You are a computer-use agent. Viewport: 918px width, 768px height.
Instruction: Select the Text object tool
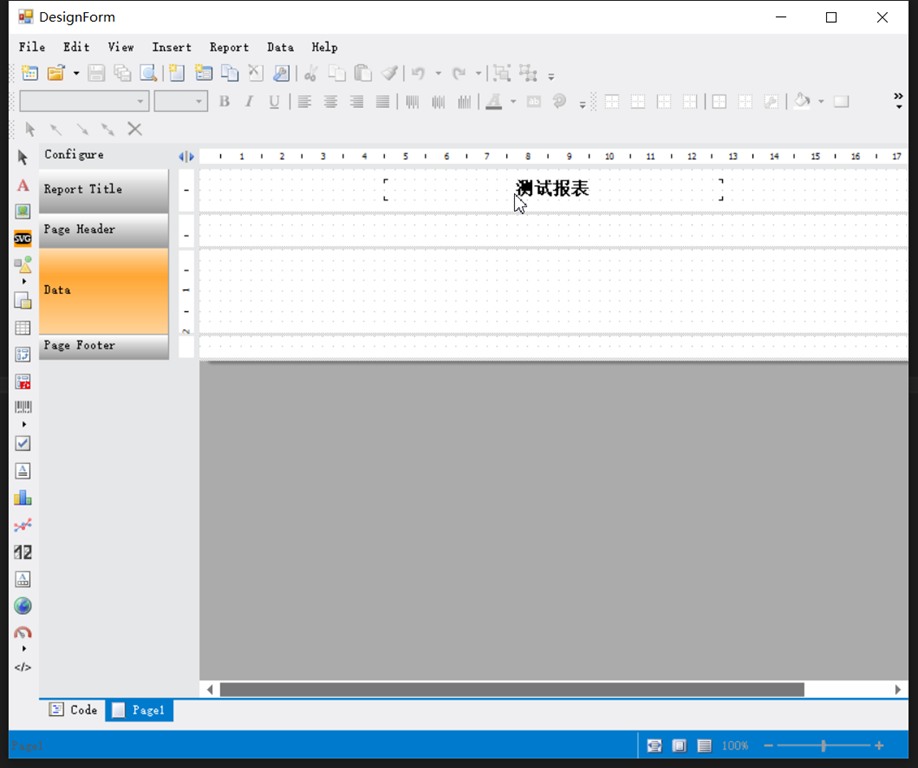tap(23, 185)
